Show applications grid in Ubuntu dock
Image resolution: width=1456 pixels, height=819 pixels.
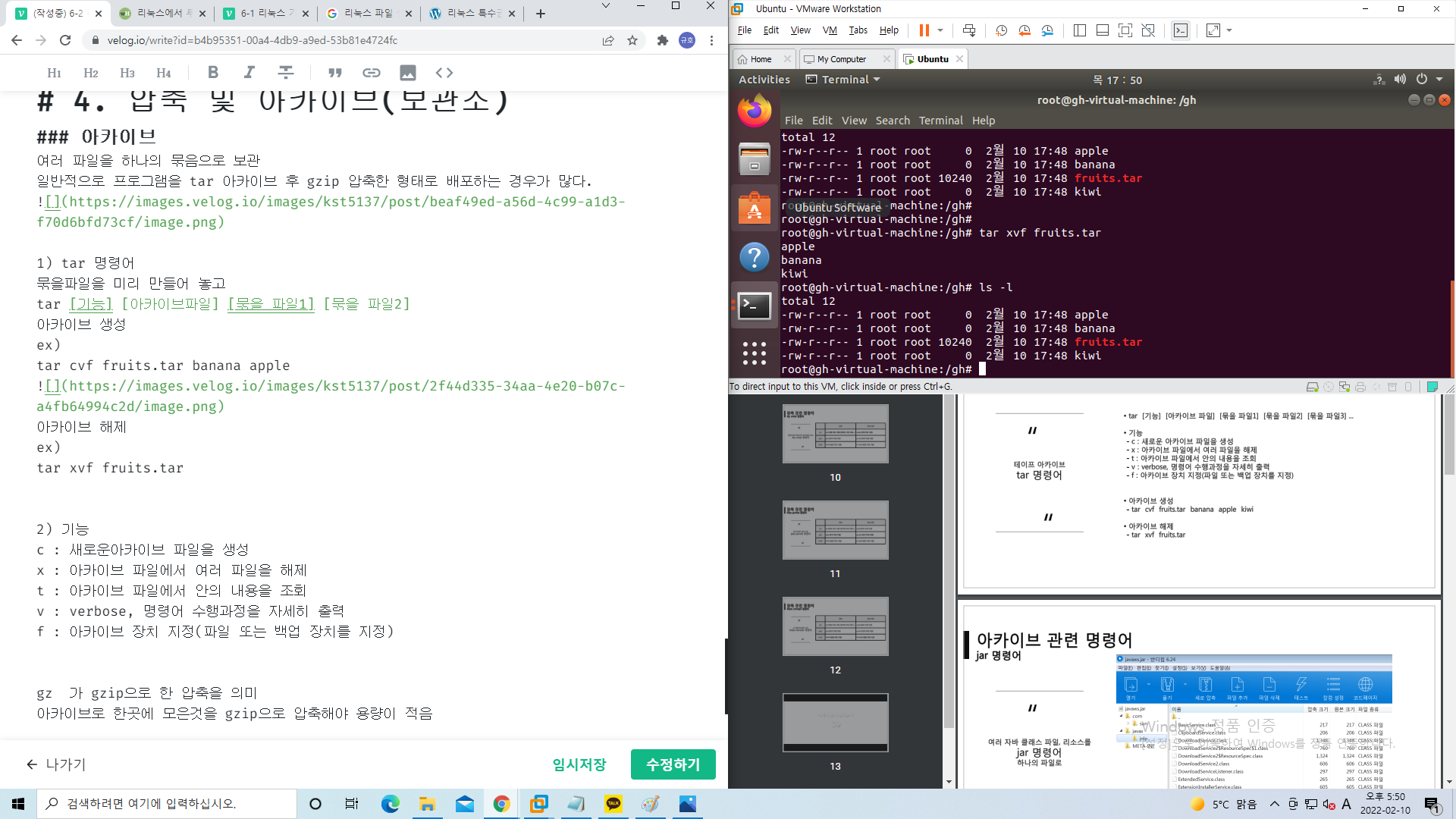click(754, 353)
